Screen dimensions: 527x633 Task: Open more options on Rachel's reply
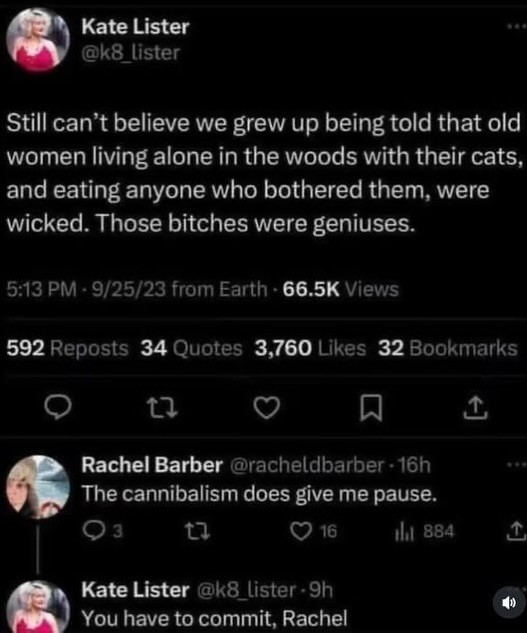point(517,465)
